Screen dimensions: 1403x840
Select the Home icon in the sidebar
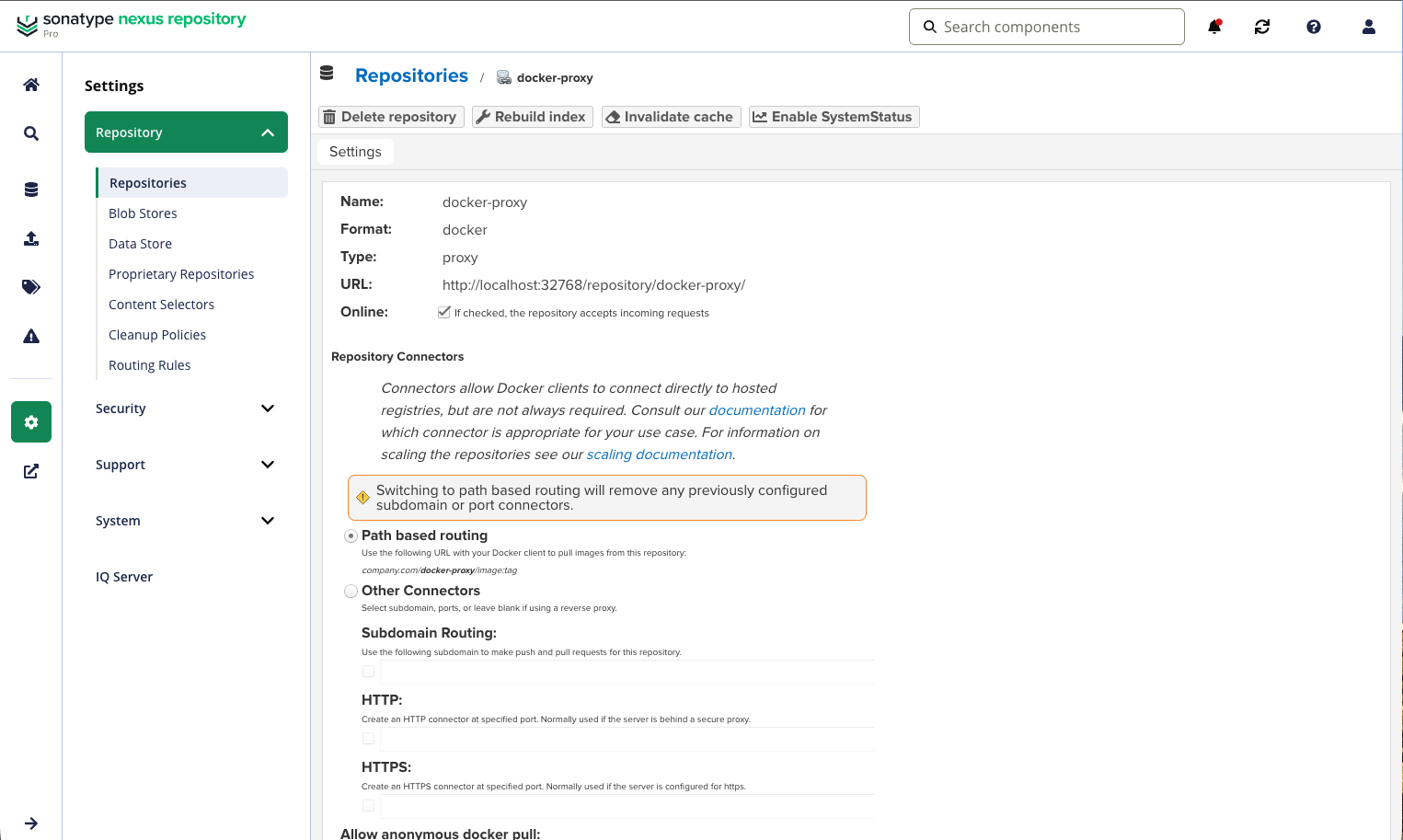click(x=30, y=84)
